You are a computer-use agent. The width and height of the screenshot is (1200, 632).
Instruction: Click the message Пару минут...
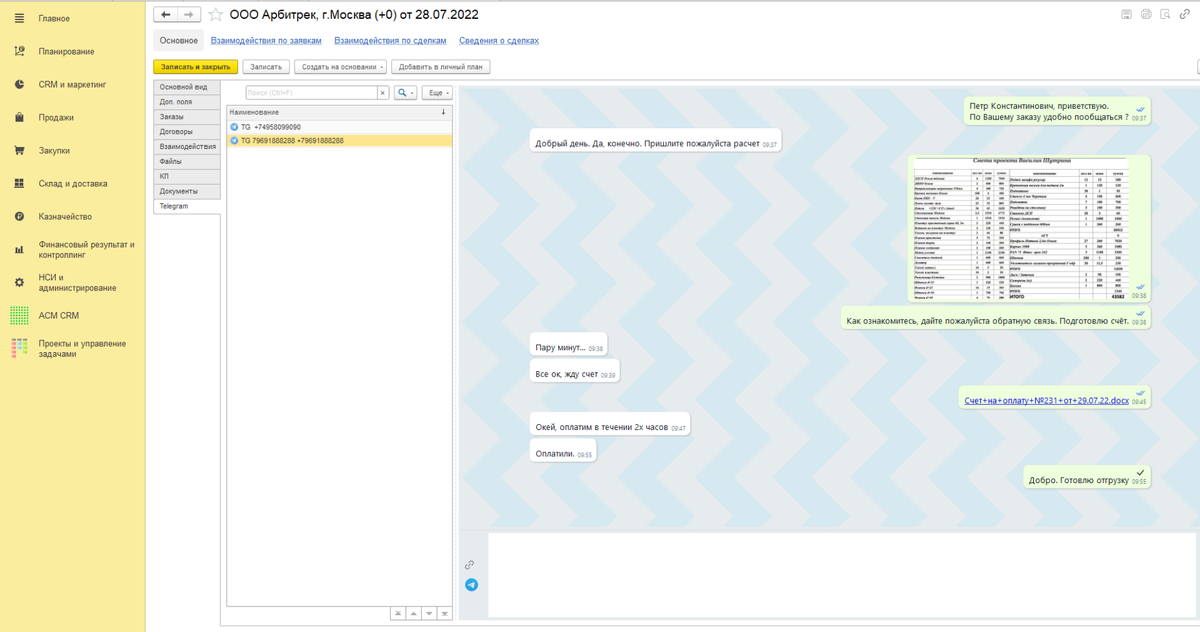569,347
